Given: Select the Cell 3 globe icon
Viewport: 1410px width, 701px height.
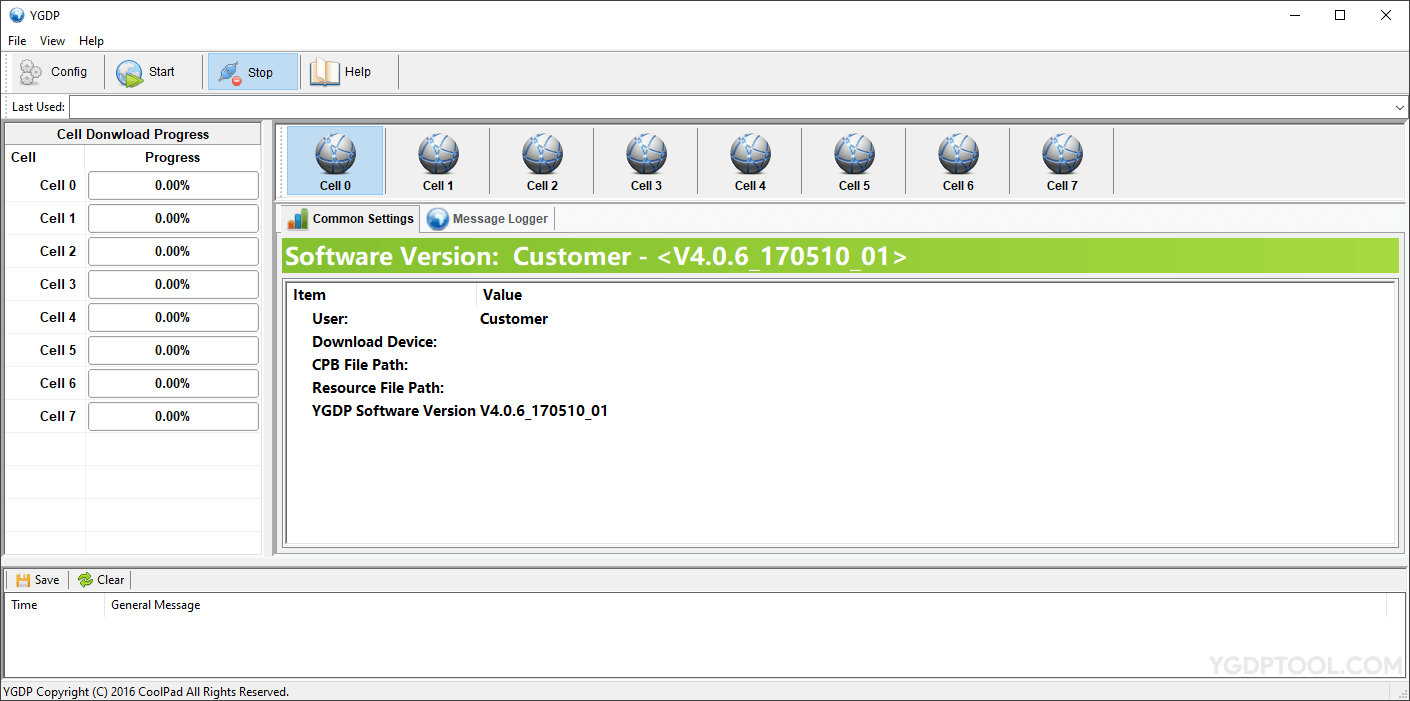Looking at the screenshot, I should pos(646,160).
